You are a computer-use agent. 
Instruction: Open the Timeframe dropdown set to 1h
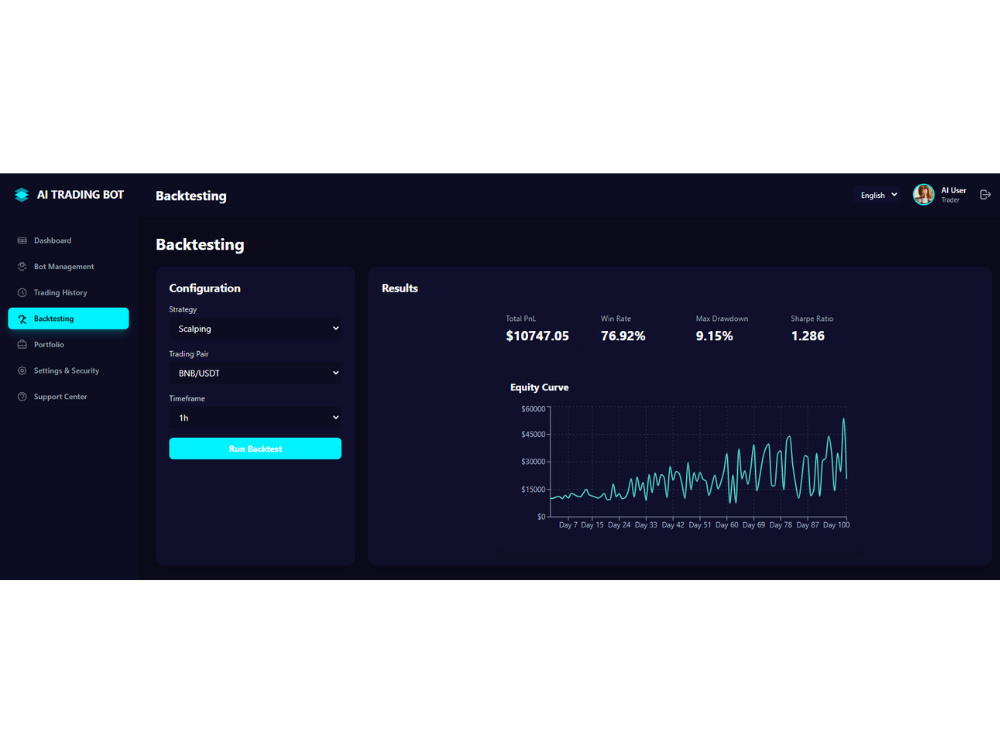255,418
